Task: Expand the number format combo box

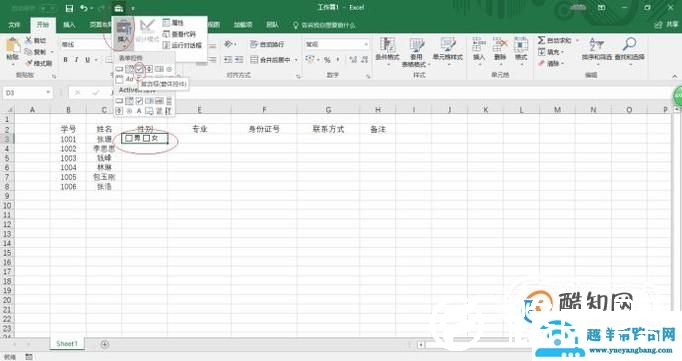Action: click(x=366, y=44)
